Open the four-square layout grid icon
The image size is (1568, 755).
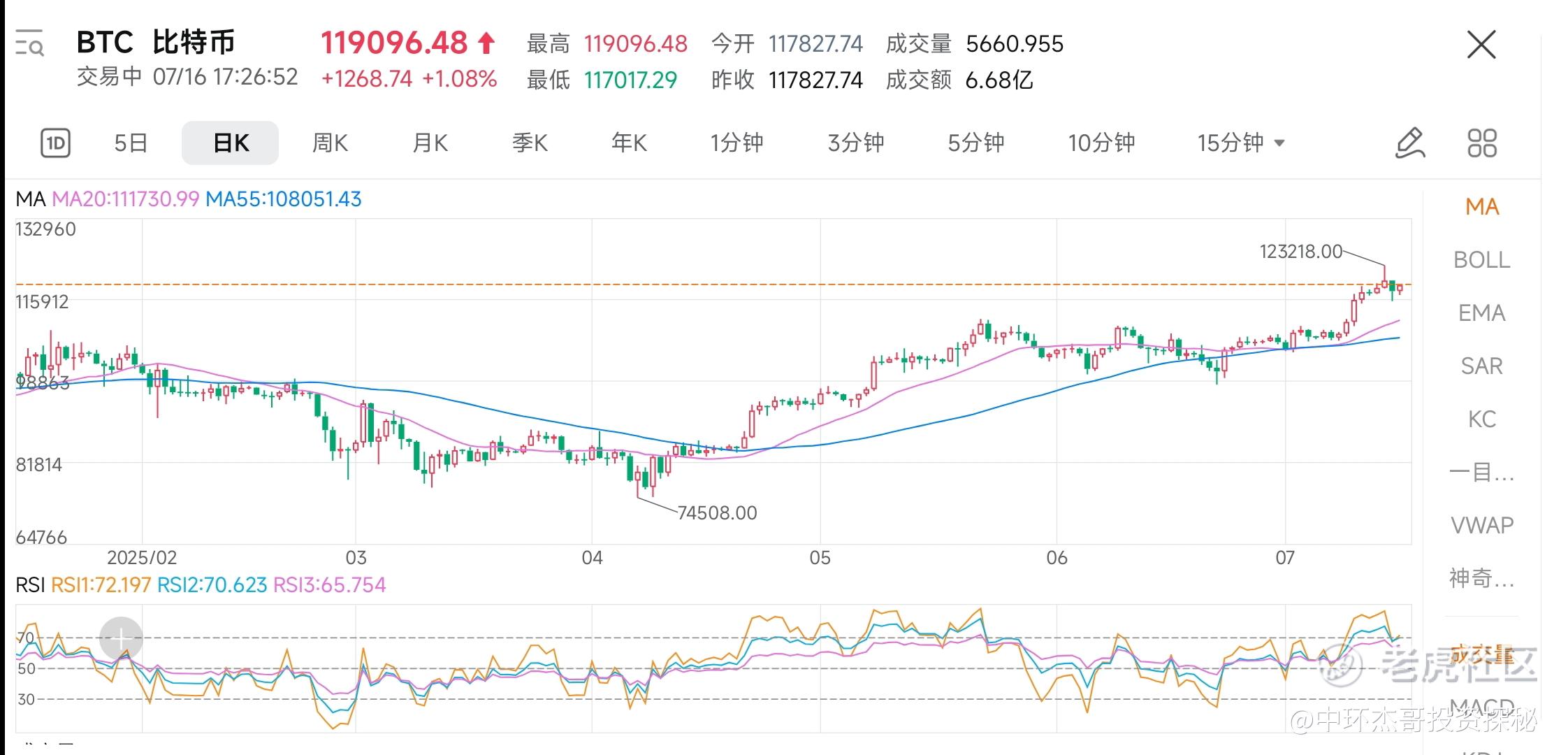1481,143
